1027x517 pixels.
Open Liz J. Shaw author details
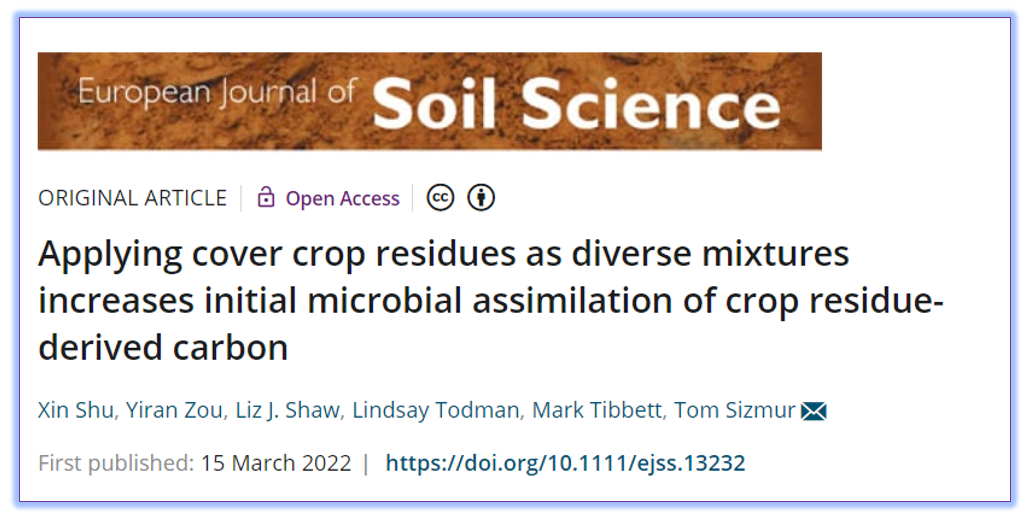(x=286, y=410)
